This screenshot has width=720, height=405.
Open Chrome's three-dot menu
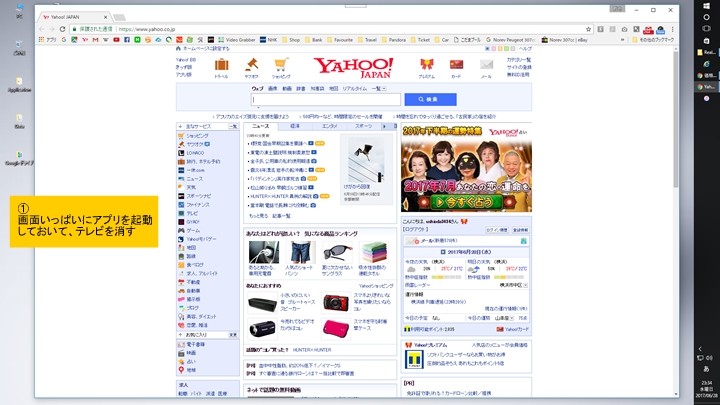tap(672, 29)
